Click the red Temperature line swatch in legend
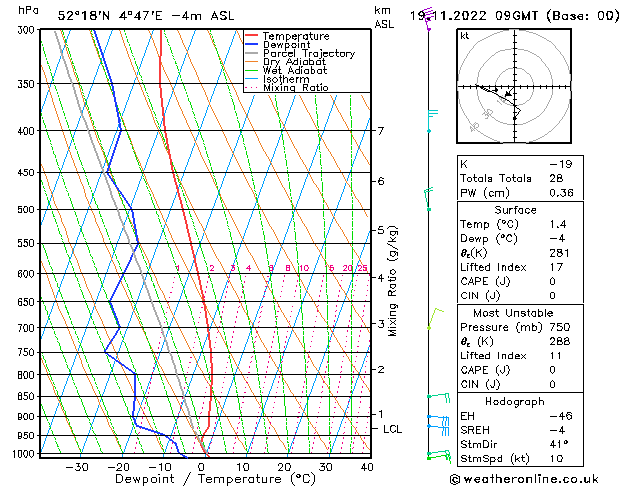The image size is (629, 486). tap(252, 36)
